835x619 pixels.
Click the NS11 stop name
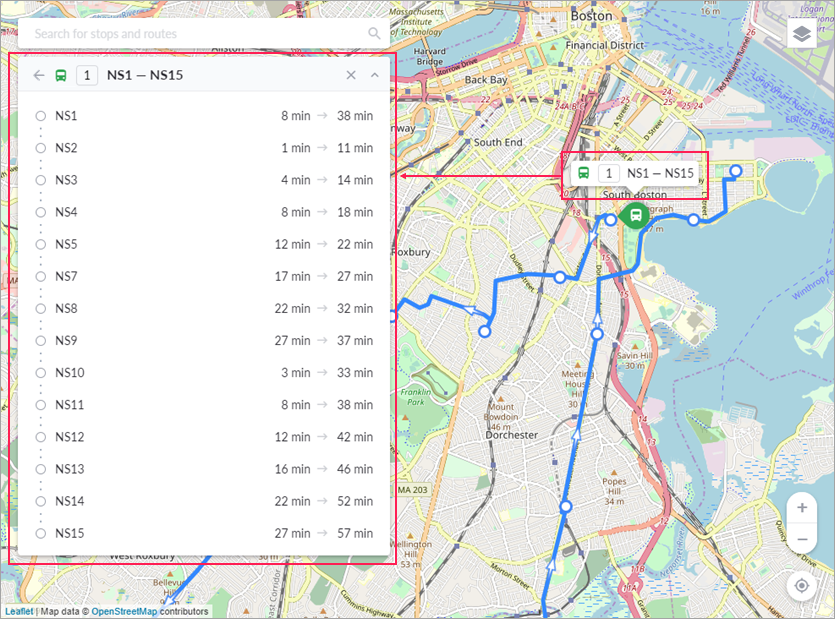[x=70, y=405]
